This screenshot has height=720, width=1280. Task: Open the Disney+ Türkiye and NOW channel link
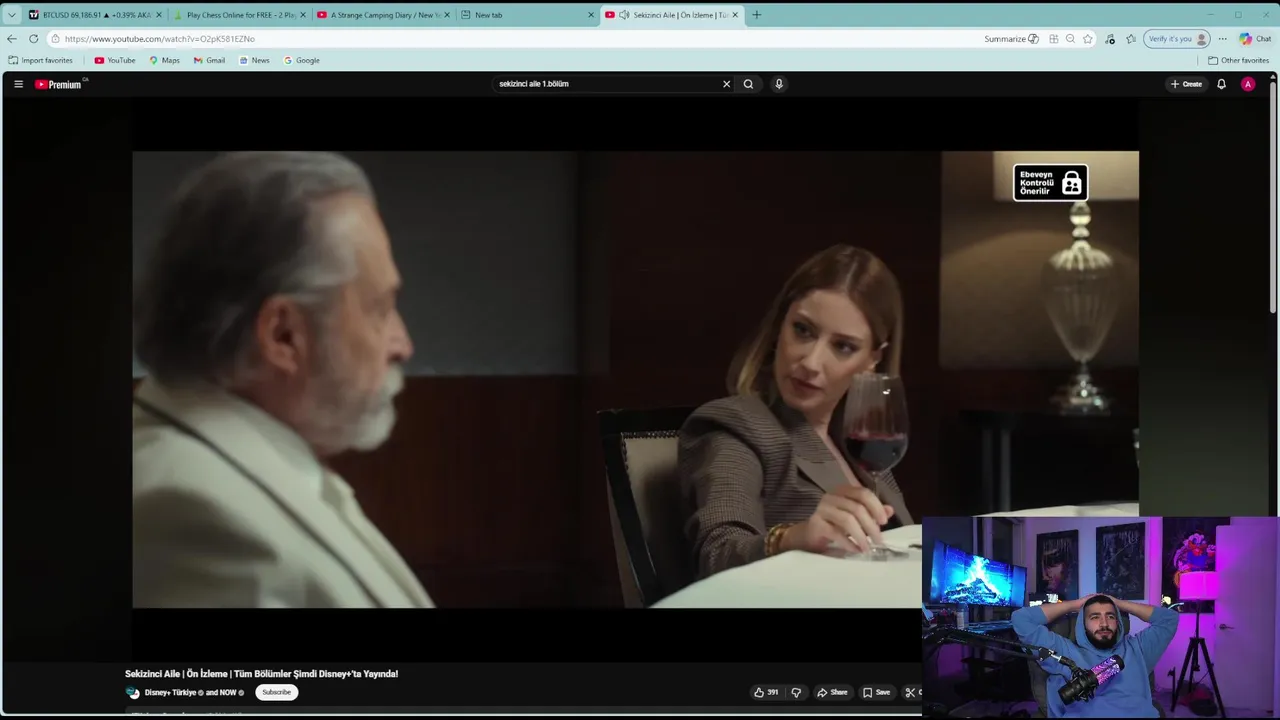pos(193,692)
